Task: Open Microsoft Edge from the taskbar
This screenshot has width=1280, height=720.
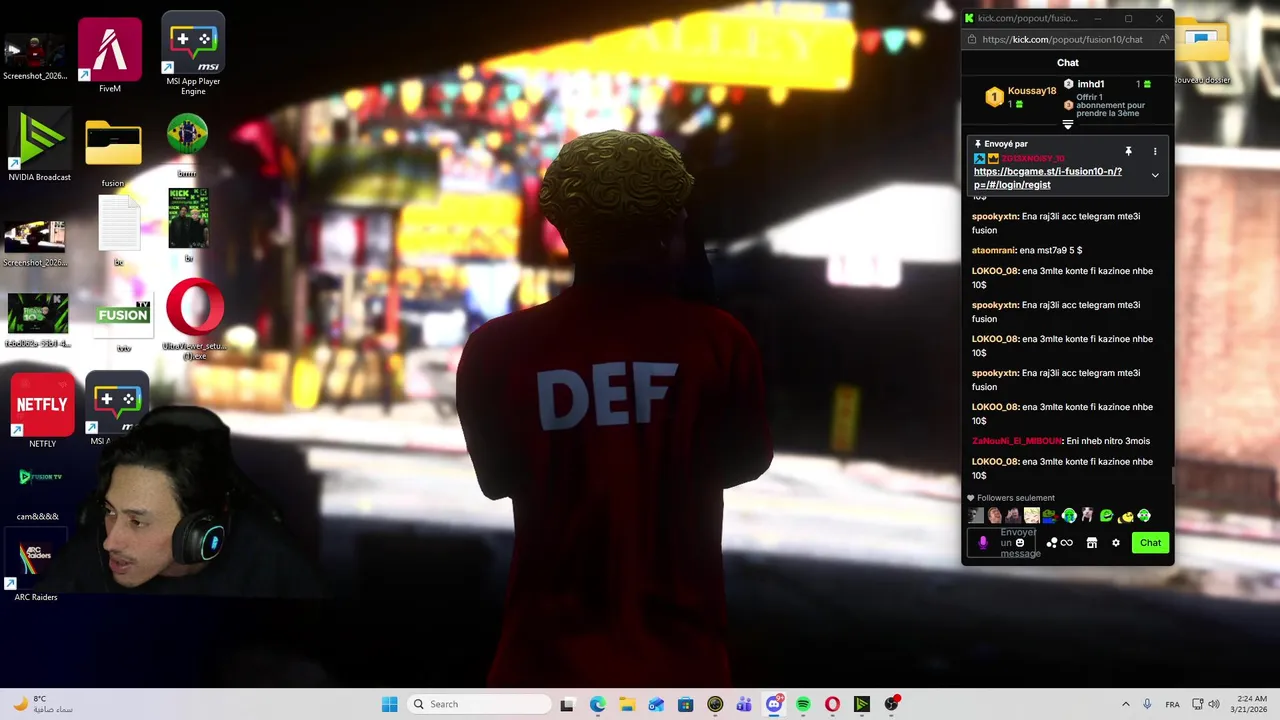Action: [x=598, y=704]
